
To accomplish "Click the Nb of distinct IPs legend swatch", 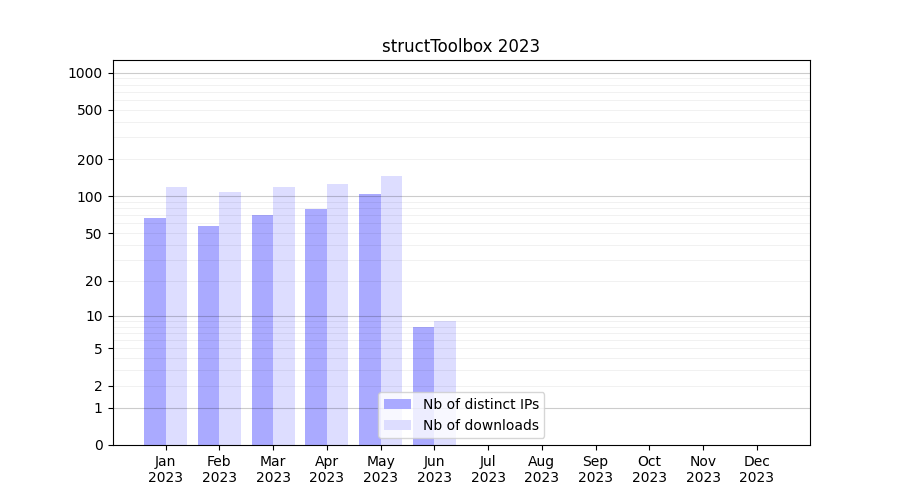I will pyautogui.click(x=397, y=404).
